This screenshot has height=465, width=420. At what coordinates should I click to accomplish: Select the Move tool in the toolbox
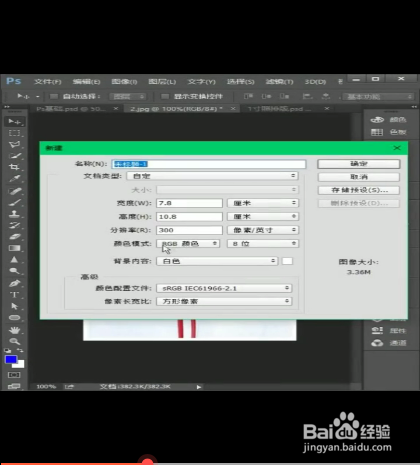14,121
